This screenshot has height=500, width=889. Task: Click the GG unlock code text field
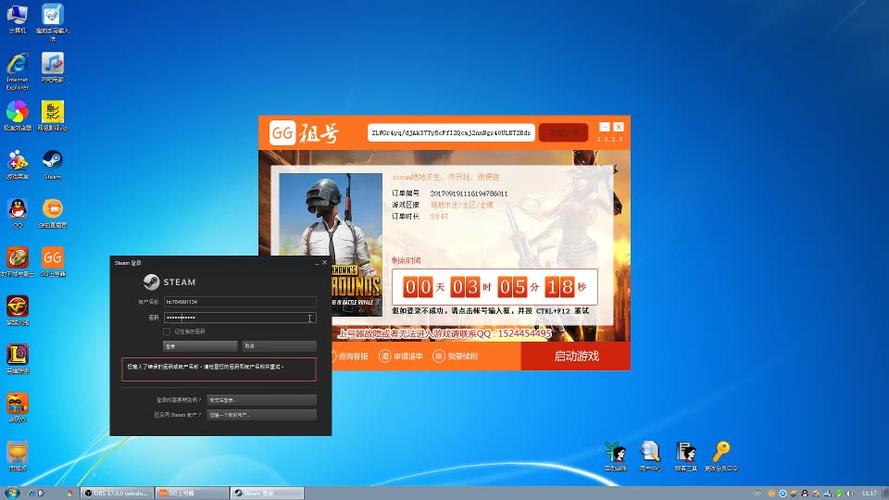point(451,133)
